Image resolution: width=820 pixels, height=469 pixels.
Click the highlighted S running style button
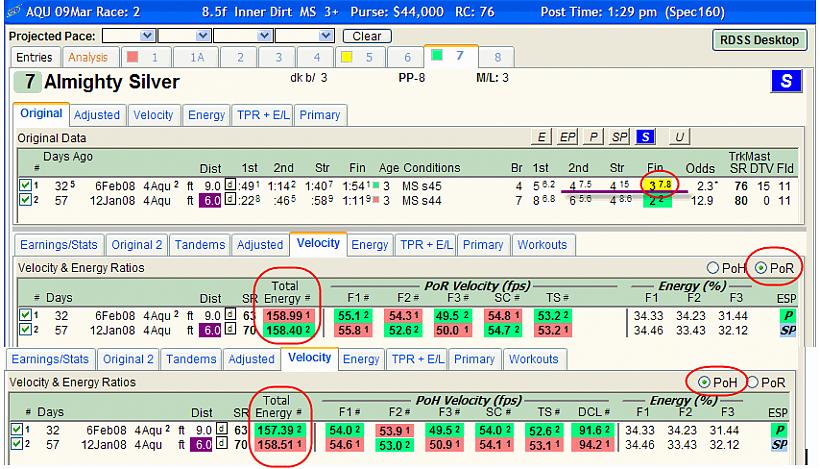tap(645, 137)
